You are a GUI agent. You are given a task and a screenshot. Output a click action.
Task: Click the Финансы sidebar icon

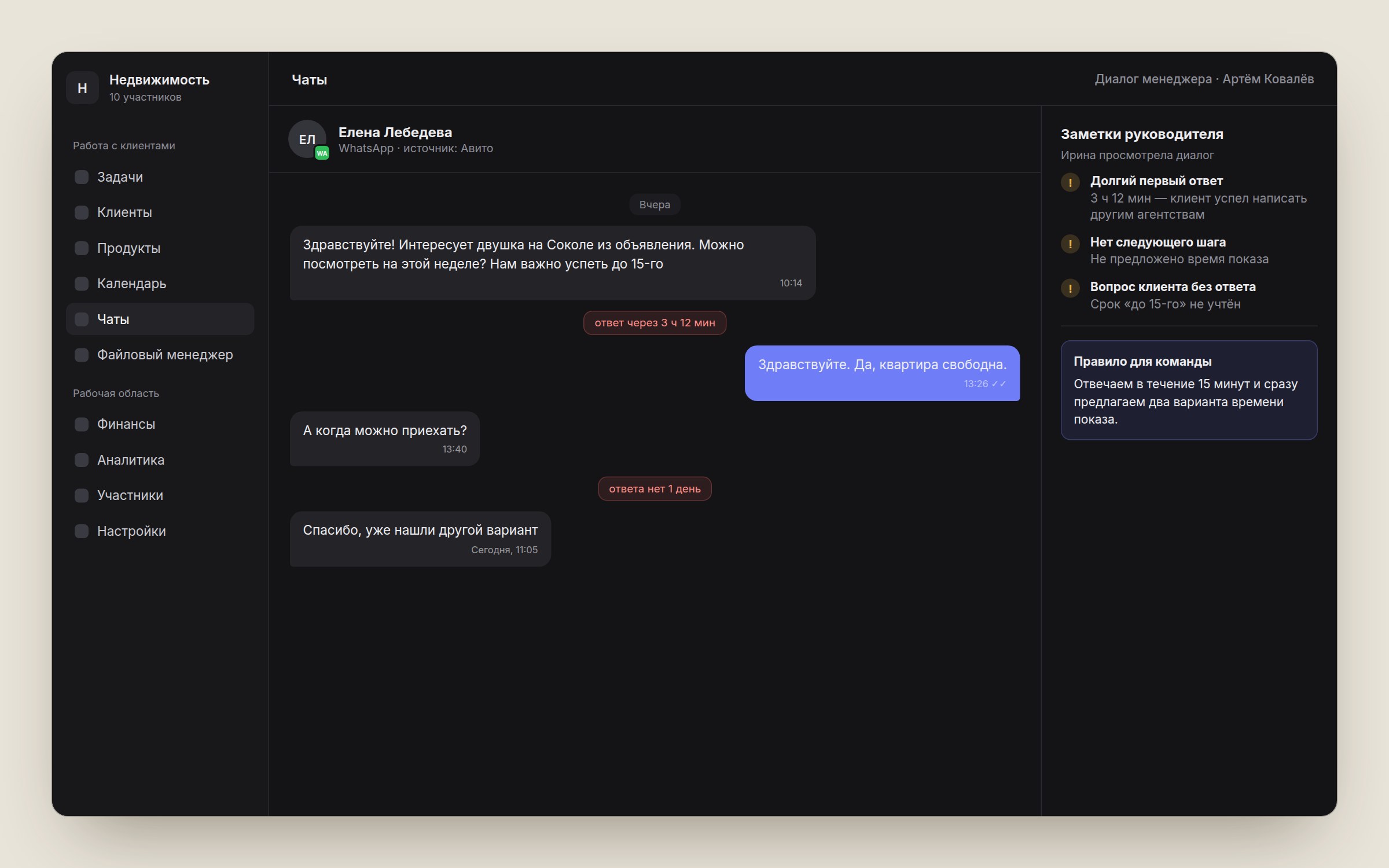tap(82, 424)
